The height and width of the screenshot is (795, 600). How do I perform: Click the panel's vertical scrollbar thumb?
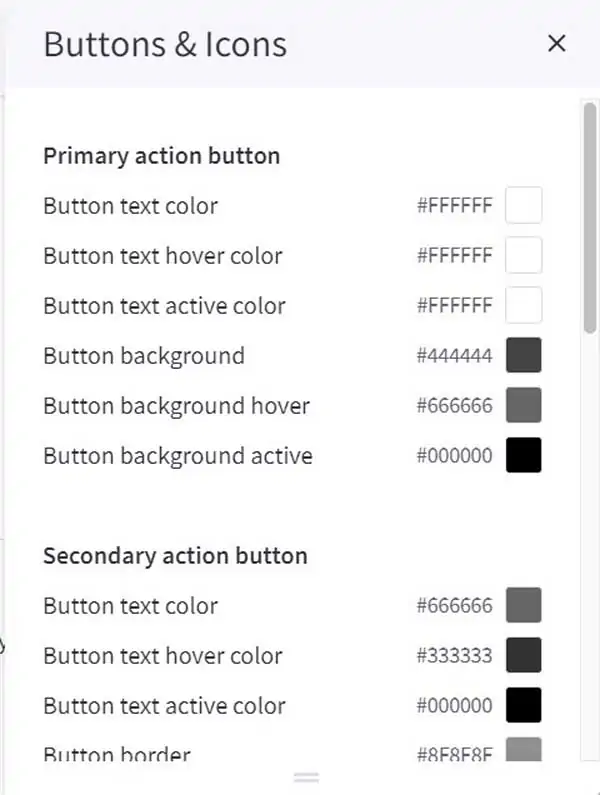[590, 218]
